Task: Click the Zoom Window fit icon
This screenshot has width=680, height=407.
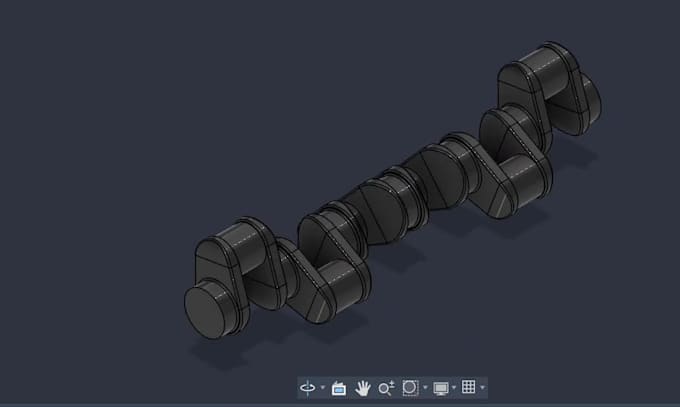Action: click(x=410, y=387)
